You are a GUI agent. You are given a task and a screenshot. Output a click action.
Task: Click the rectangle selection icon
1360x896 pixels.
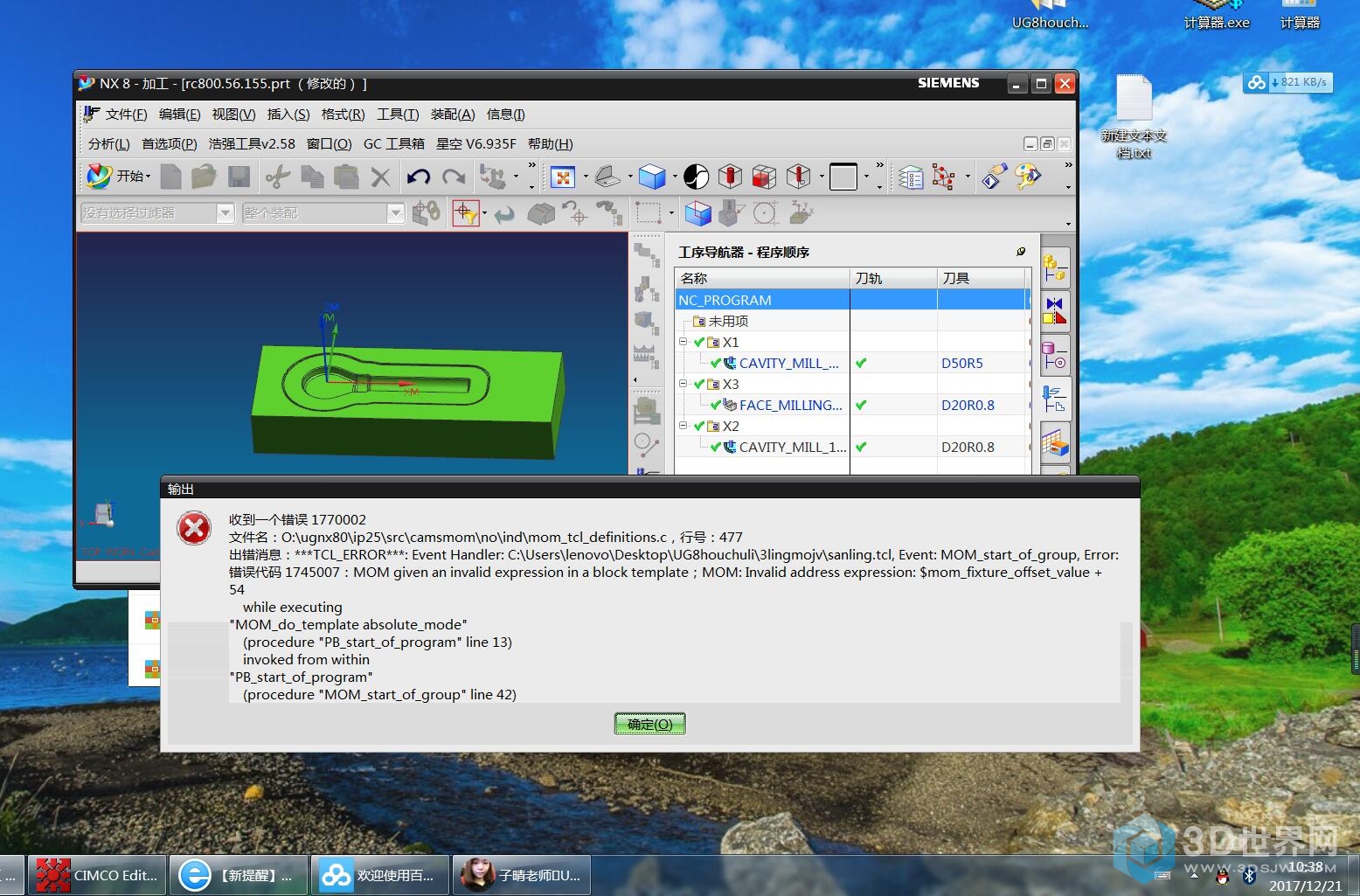coord(648,212)
